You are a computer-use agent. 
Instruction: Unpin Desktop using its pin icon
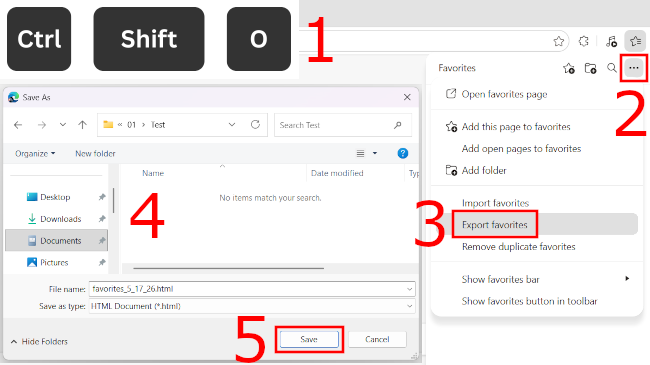coord(102,197)
